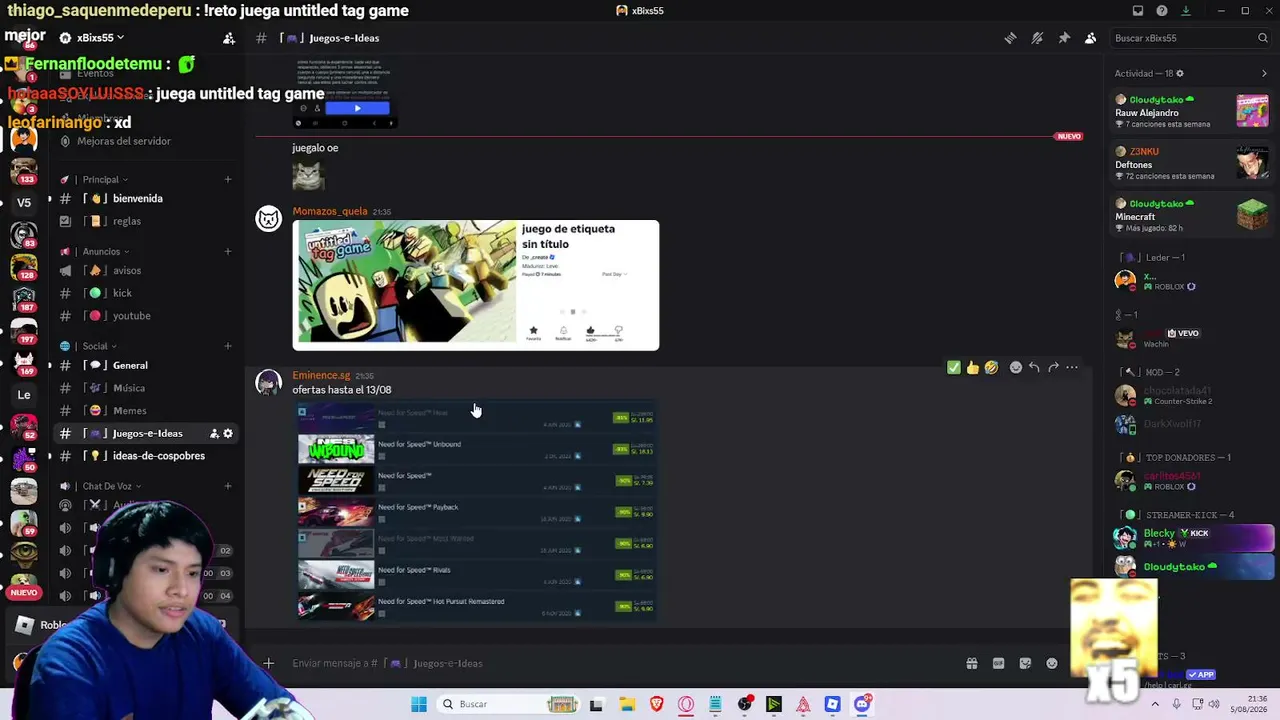Image resolution: width=1280 pixels, height=720 pixels.
Task: Select the V5 server icon
Action: tap(24, 202)
